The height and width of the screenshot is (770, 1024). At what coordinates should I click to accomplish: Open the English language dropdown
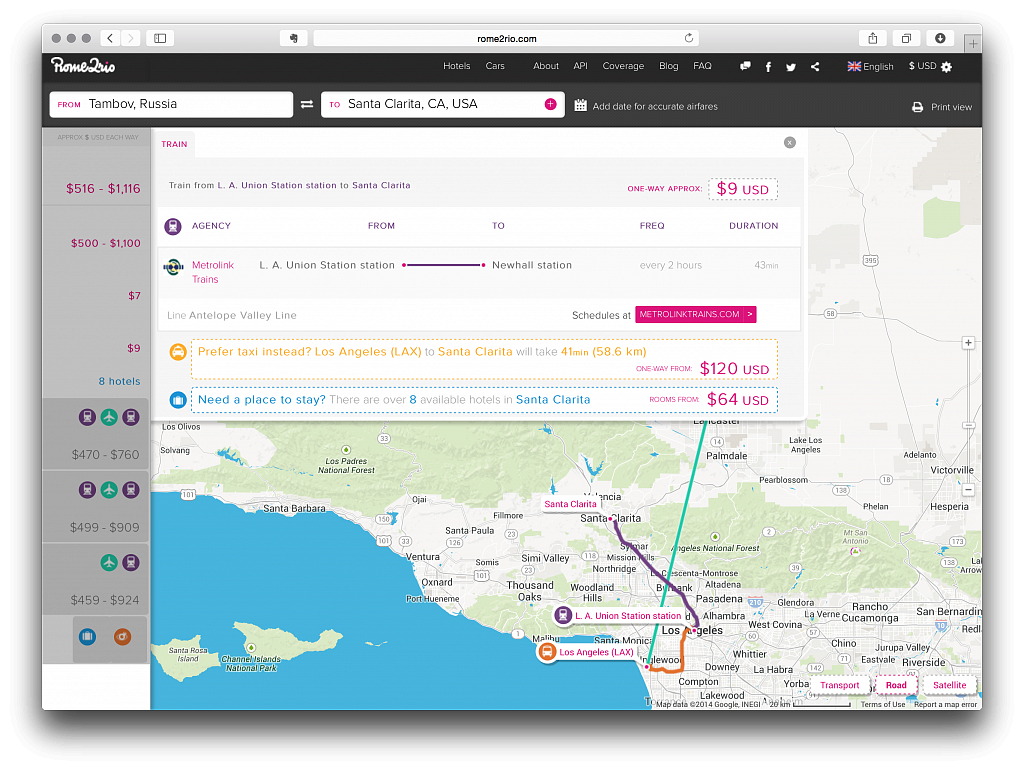point(870,67)
